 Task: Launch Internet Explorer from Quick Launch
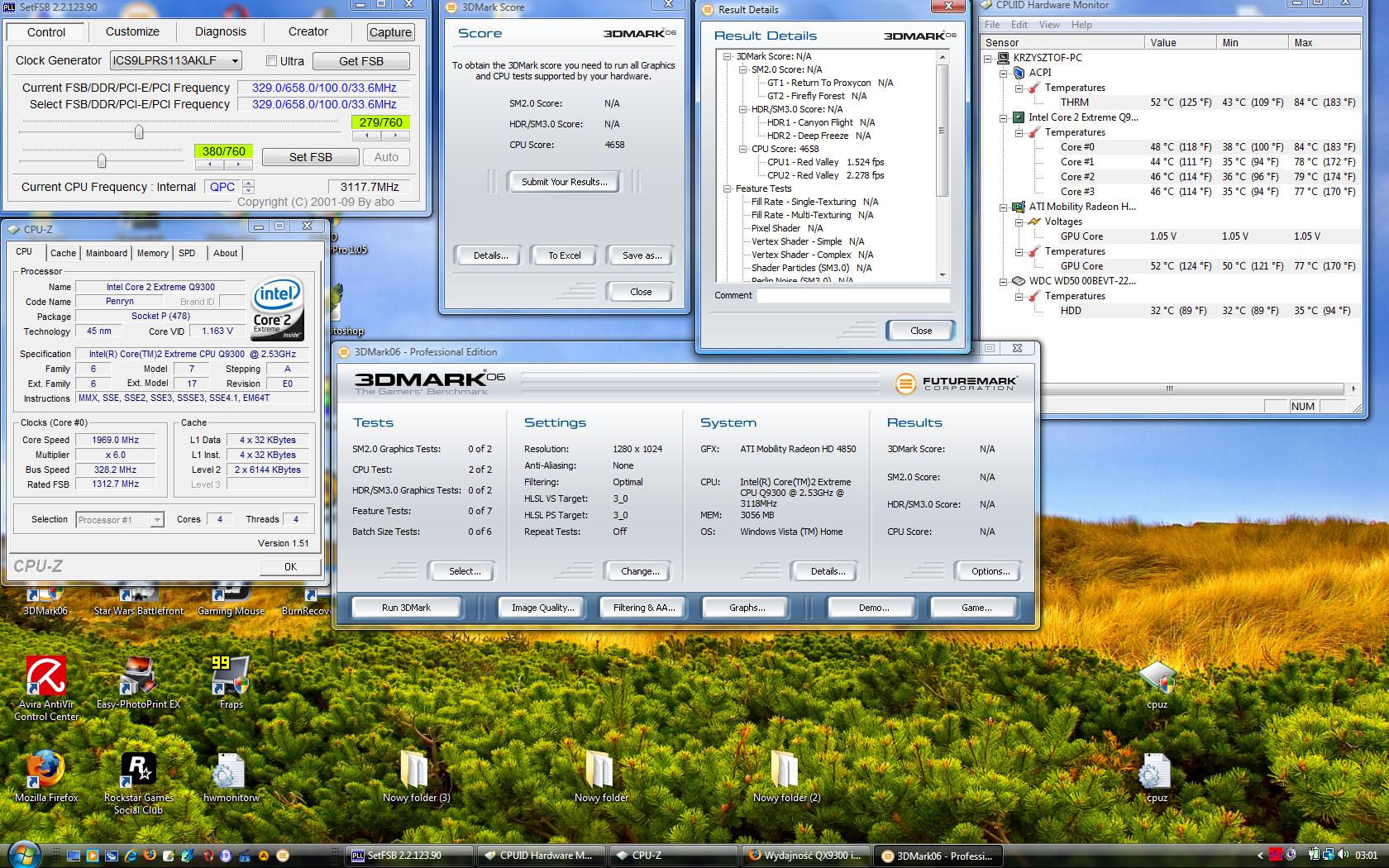131,856
